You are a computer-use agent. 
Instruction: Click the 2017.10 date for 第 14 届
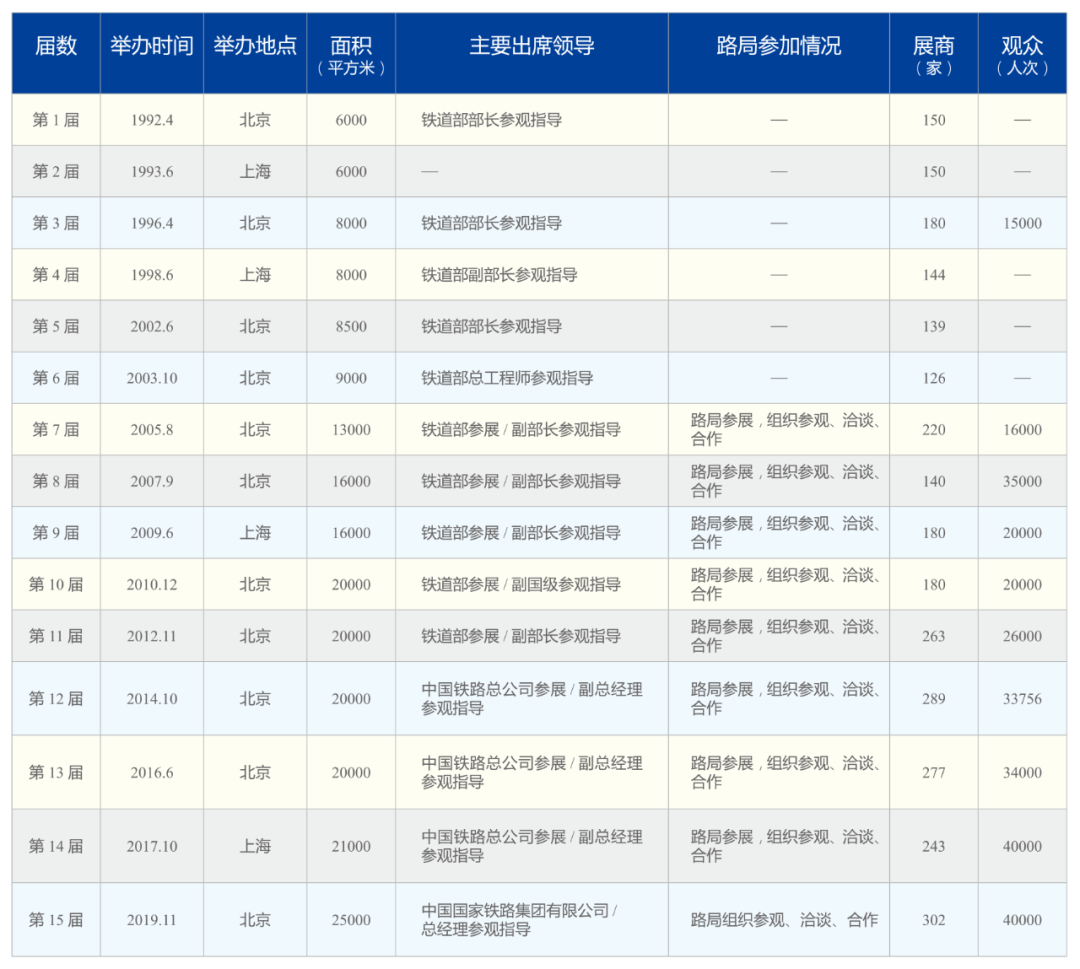152,845
